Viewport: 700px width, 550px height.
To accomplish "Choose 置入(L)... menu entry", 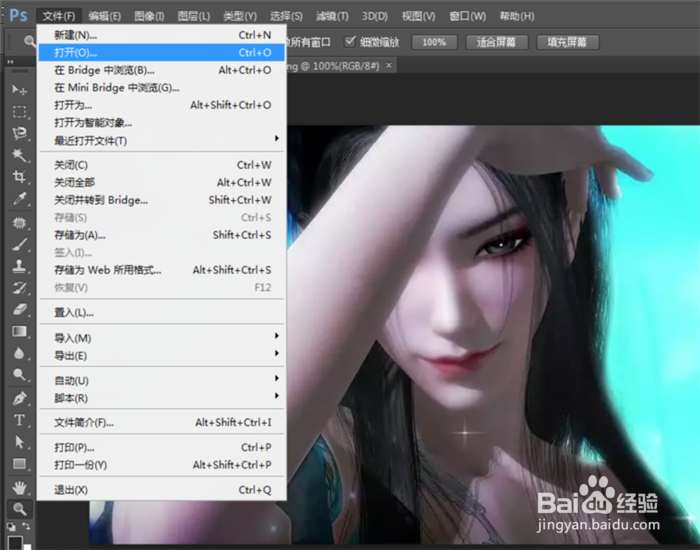I will click(161, 312).
